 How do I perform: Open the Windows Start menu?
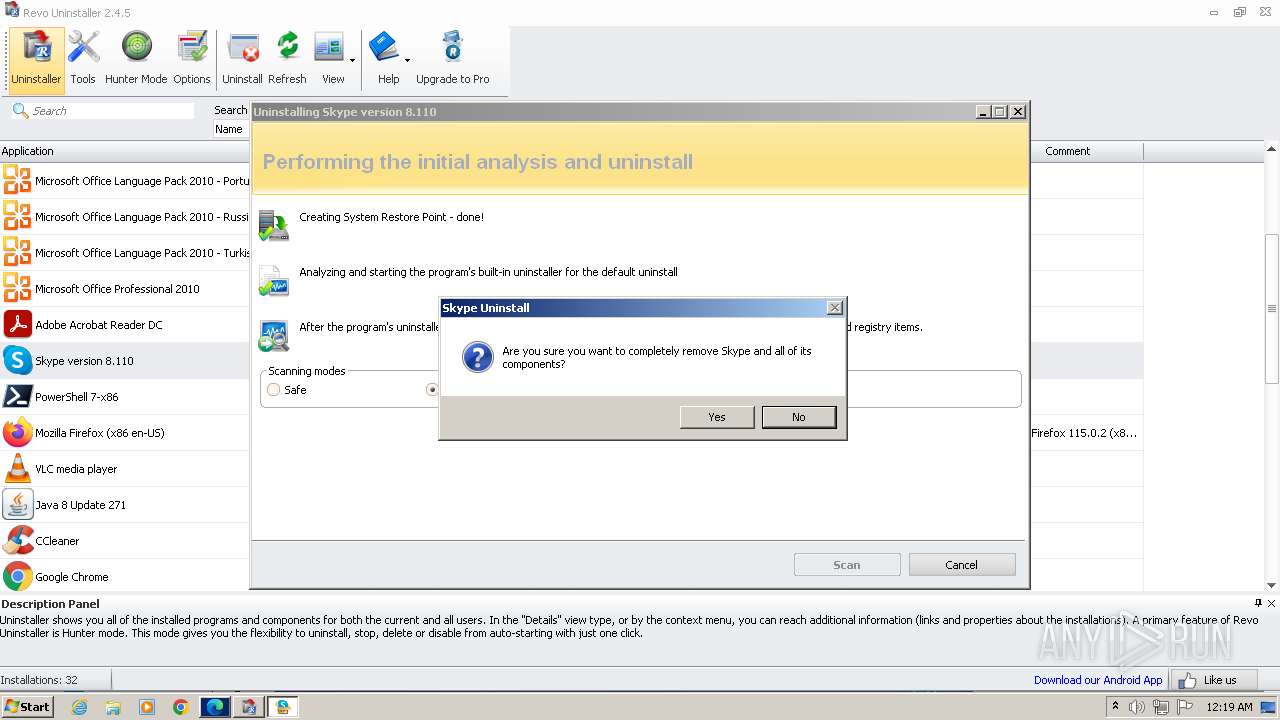pyautogui.click(x=27, y=706)
